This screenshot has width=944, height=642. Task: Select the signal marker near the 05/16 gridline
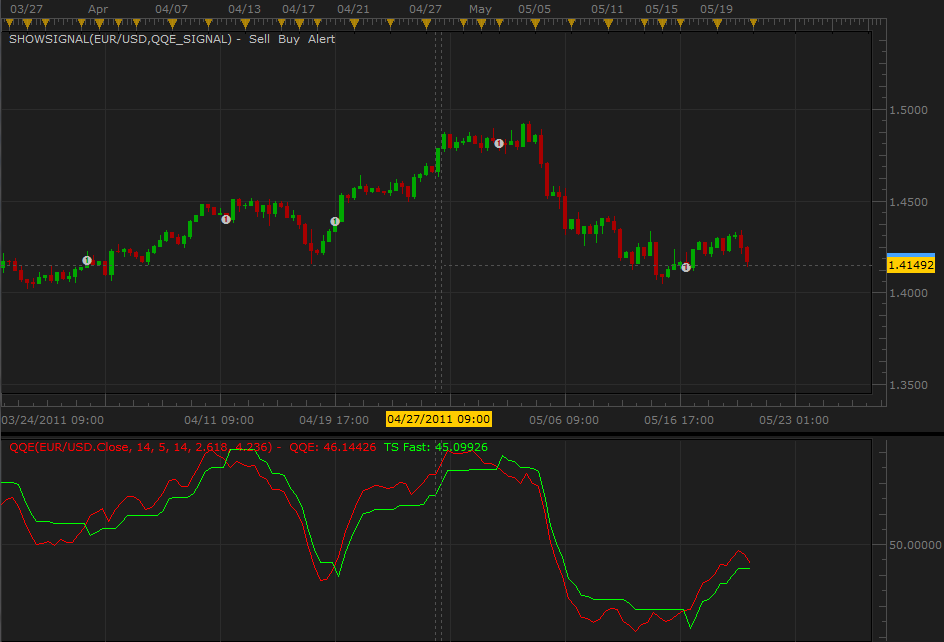coord(686,267)
